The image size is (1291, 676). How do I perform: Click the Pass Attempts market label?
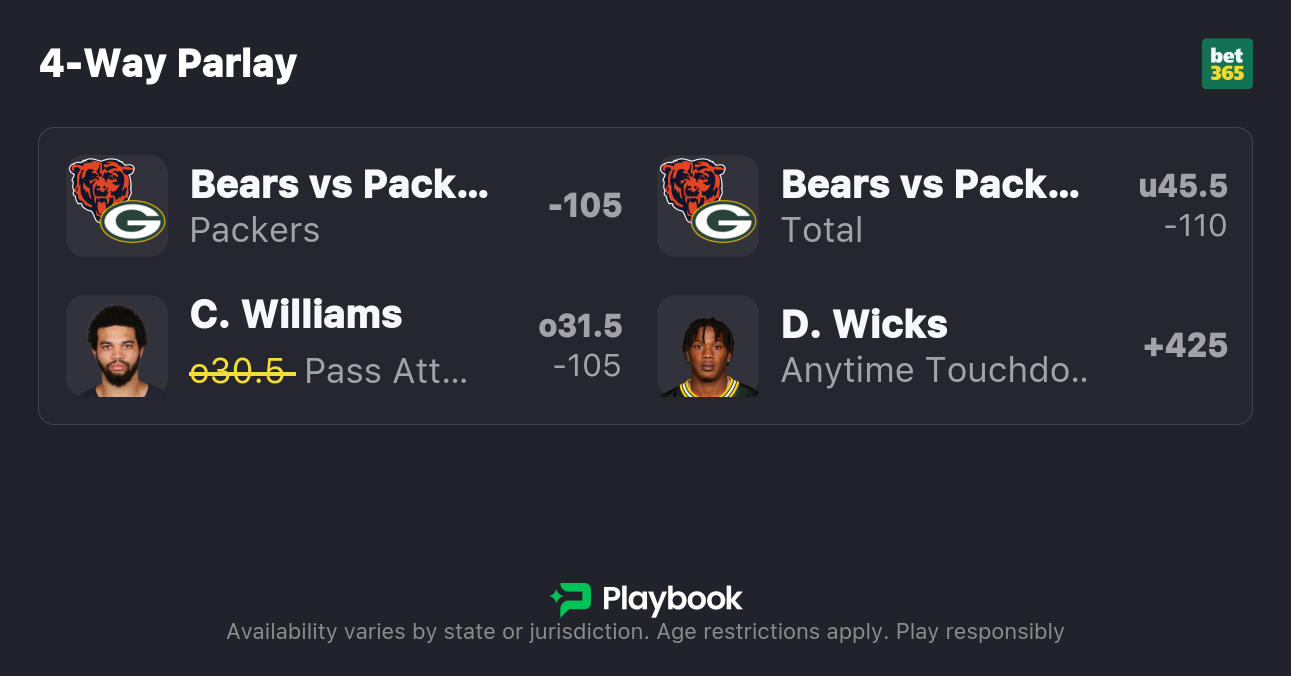pos(386,371)
